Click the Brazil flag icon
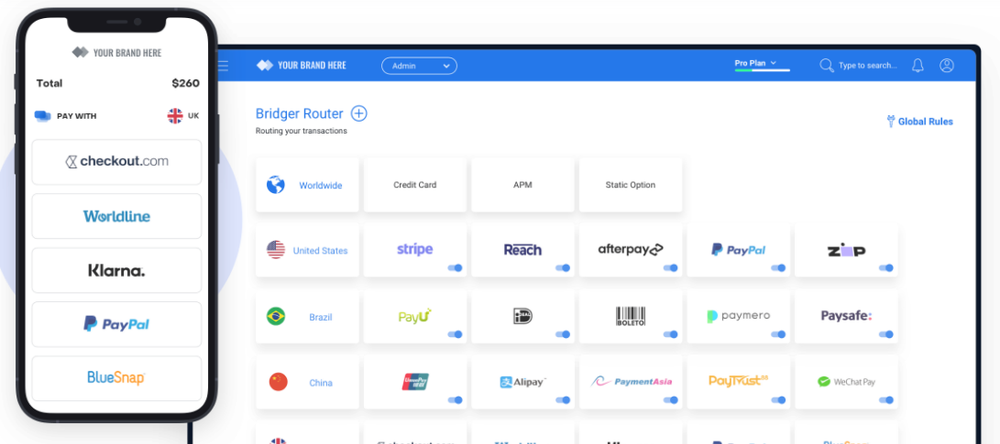The image size is (1000, 444). [x=276, y=316]
